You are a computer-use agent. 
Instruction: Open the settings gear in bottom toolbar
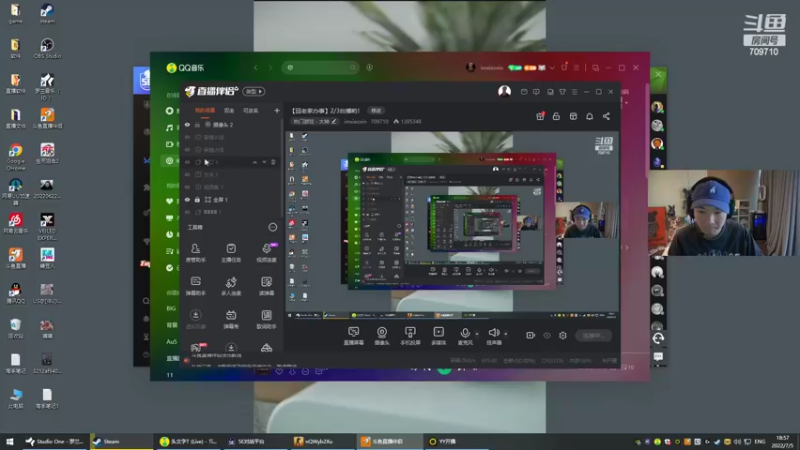click(x=563, y=335)
